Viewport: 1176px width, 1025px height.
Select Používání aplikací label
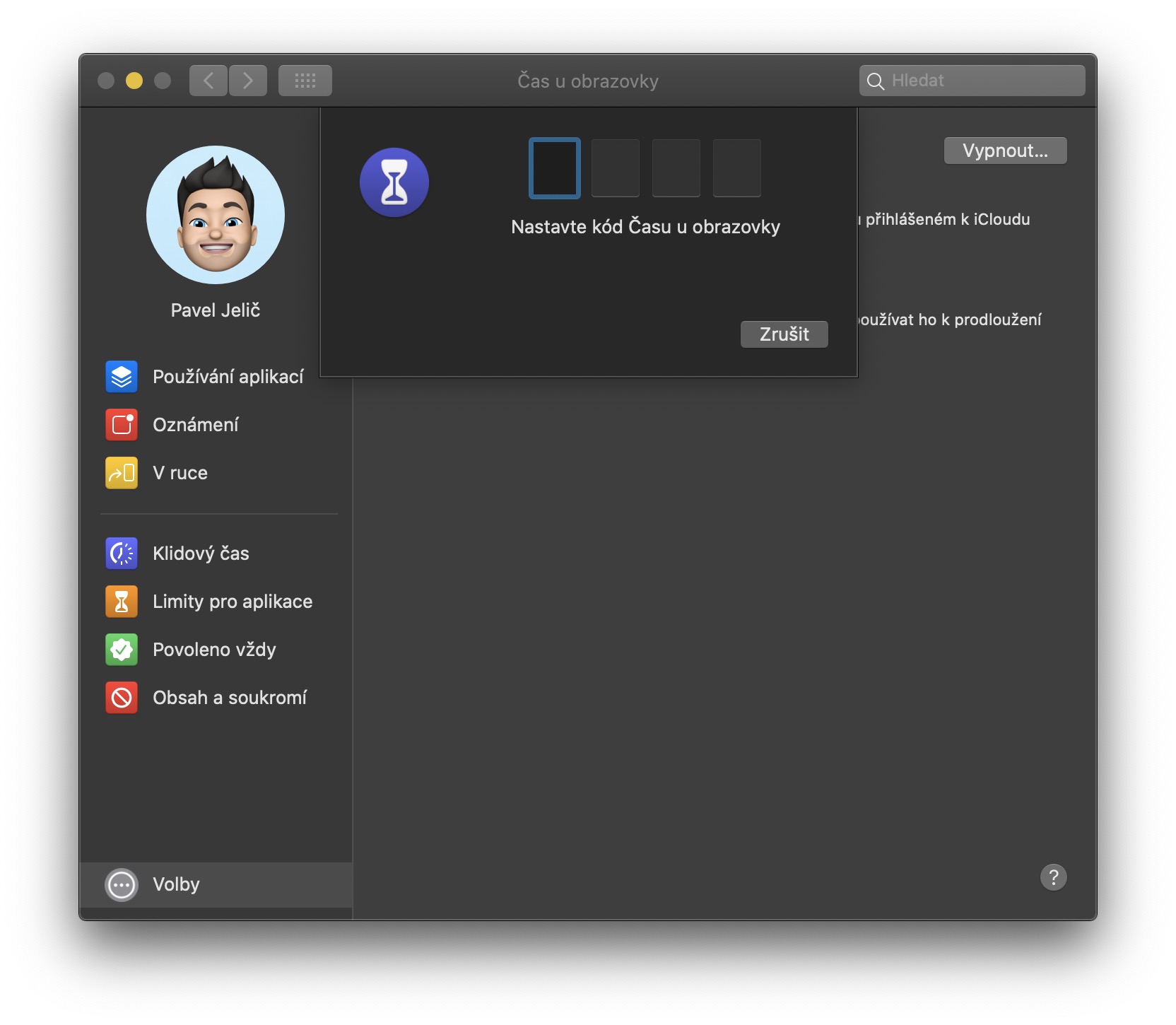click(228, 377)
